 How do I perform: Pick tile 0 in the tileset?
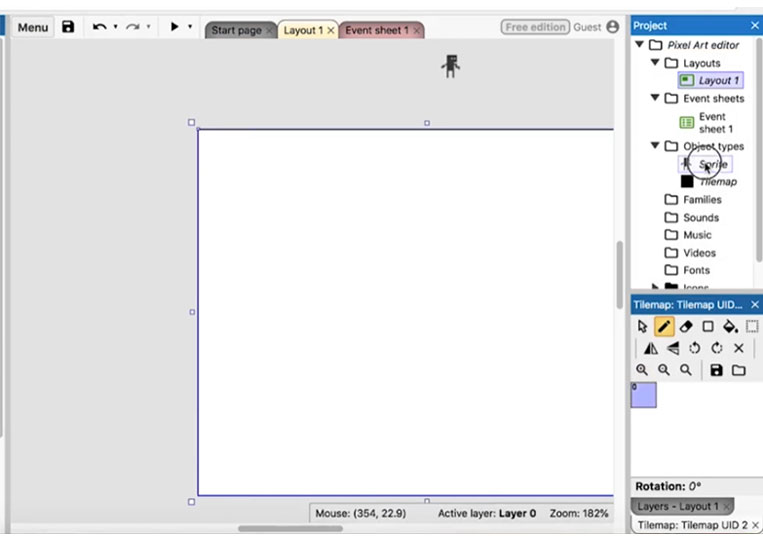tap(644, 395)
